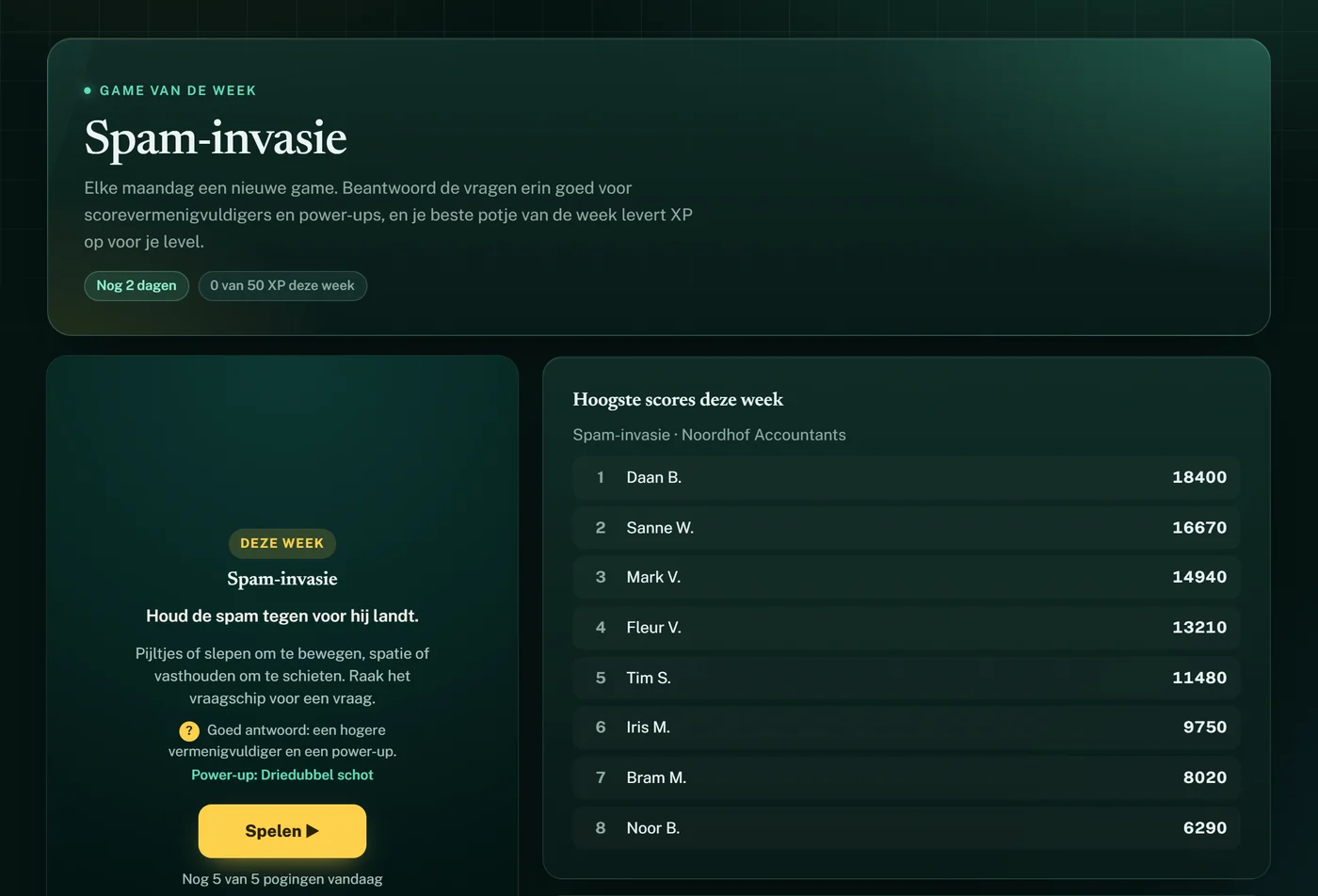The image size is (1318, 896).
Task: Select the "DEZE WEEK" label badge
Action: pyautogui.click(x=282, y=543)
